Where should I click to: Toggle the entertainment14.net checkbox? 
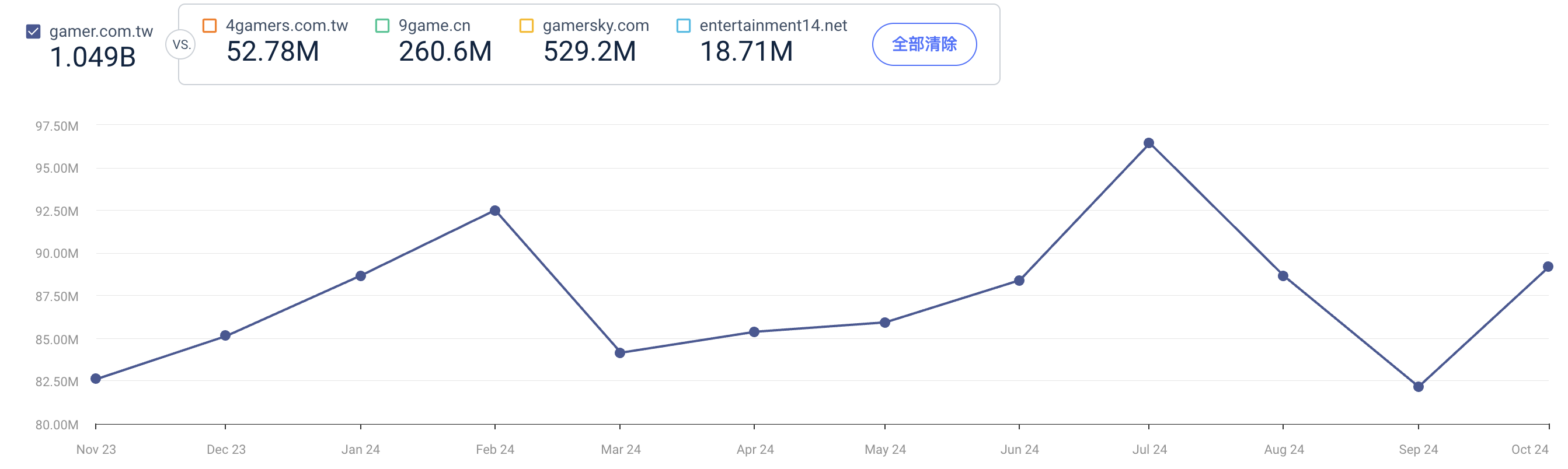(x=684, y=26)
